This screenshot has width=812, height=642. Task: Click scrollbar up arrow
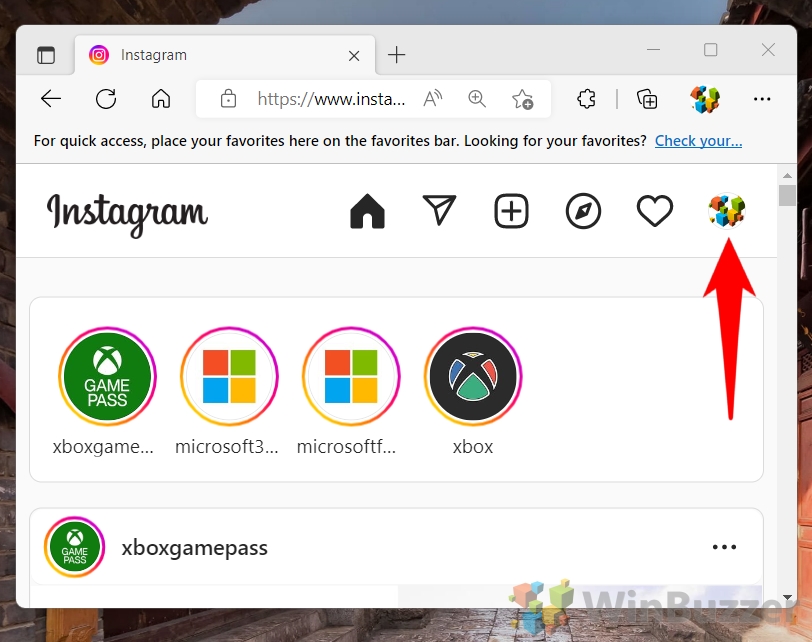[787, 176]
